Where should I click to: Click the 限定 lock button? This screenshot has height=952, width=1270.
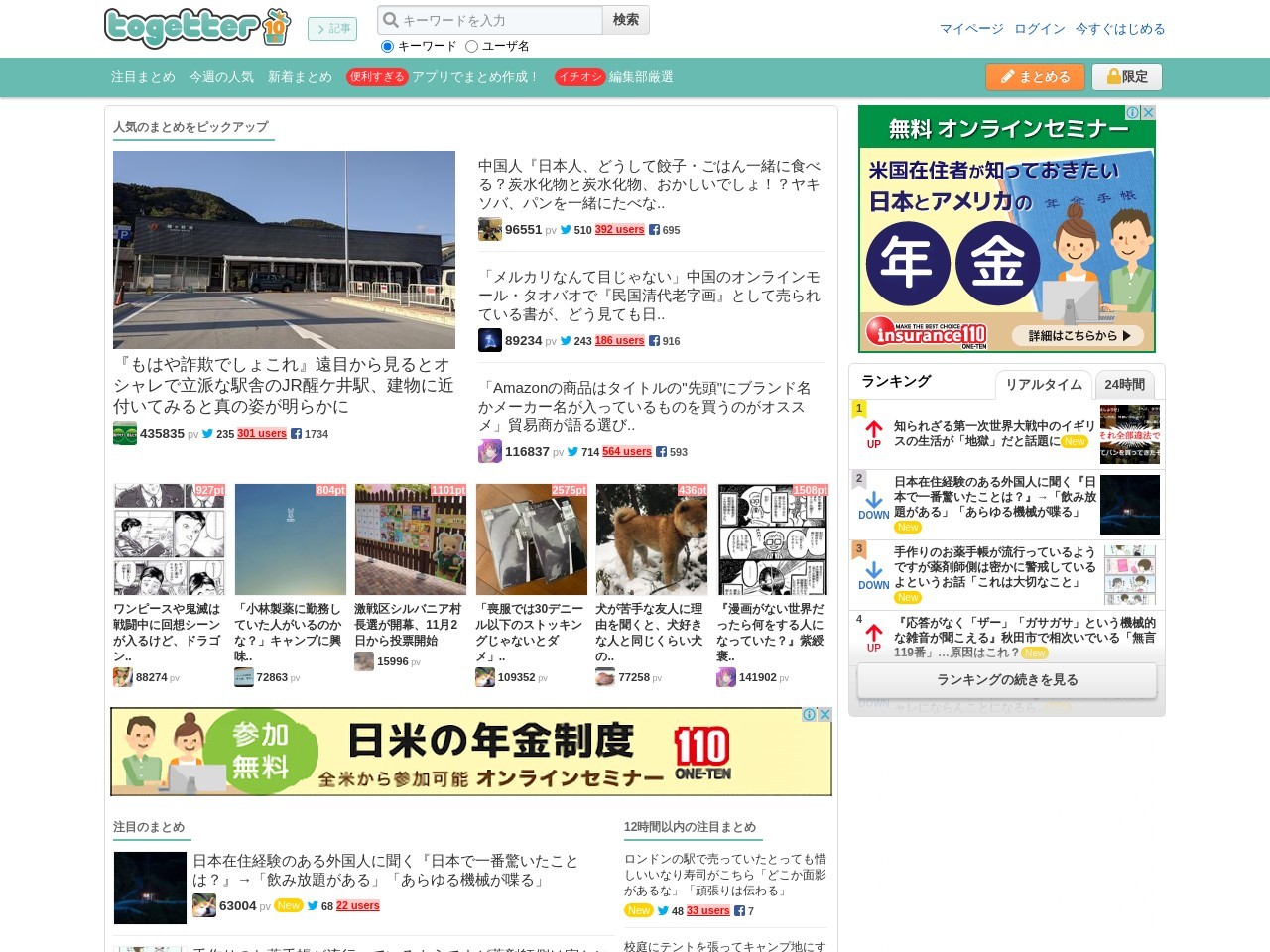coord(1127,77)
